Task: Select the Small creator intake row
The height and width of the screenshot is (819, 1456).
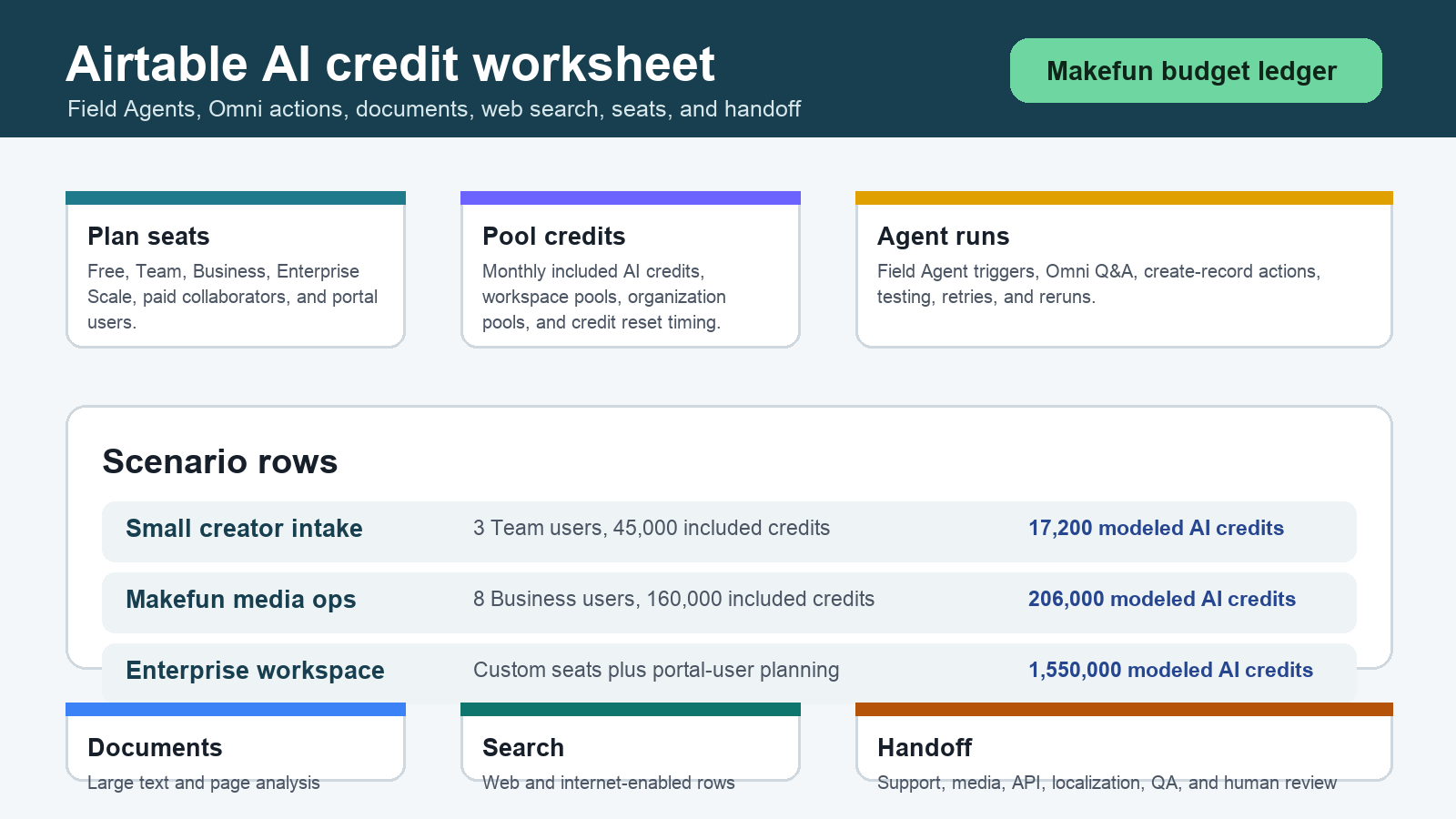Action: (729, 531)
